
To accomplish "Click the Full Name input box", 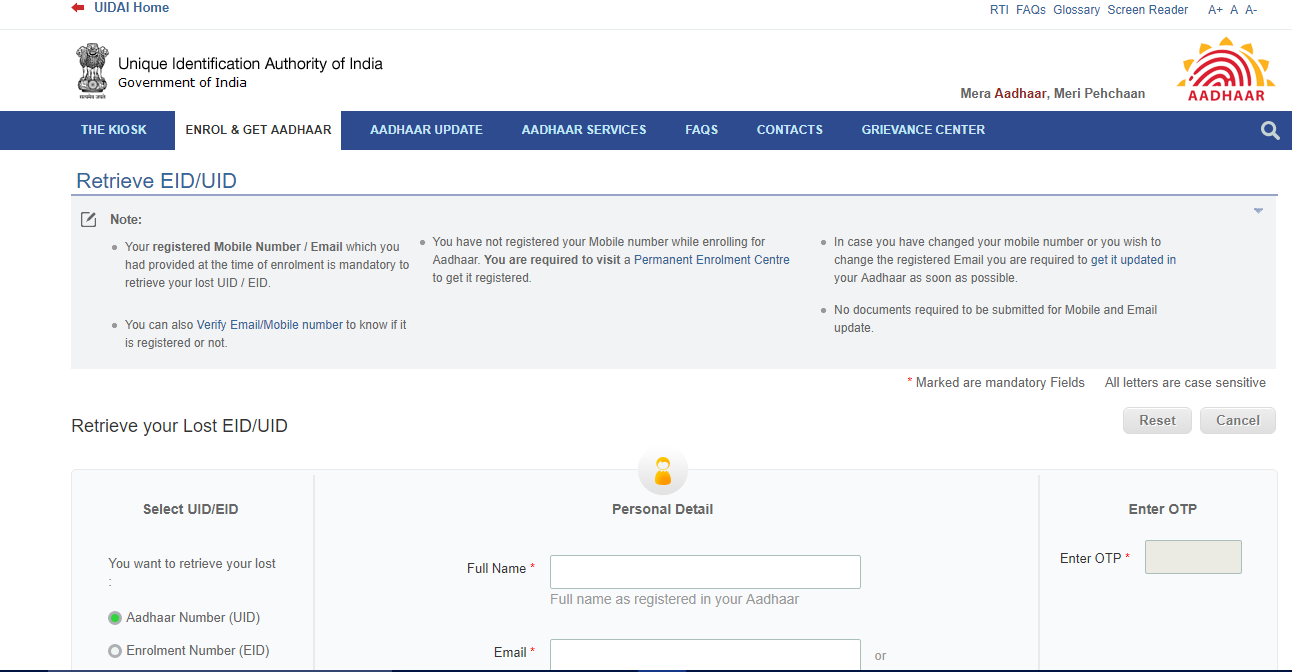I will pos(704,571).
